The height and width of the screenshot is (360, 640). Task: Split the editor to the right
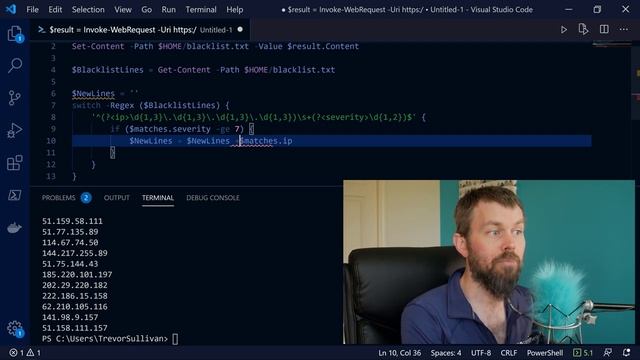[604, 29]
